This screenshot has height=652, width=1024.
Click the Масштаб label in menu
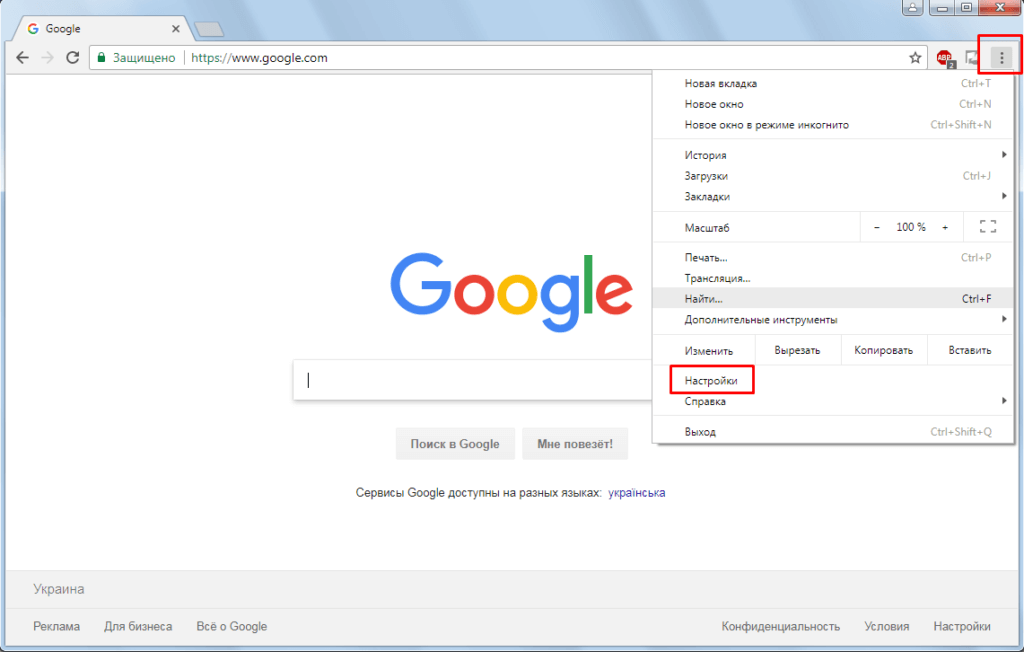point(707,227)
